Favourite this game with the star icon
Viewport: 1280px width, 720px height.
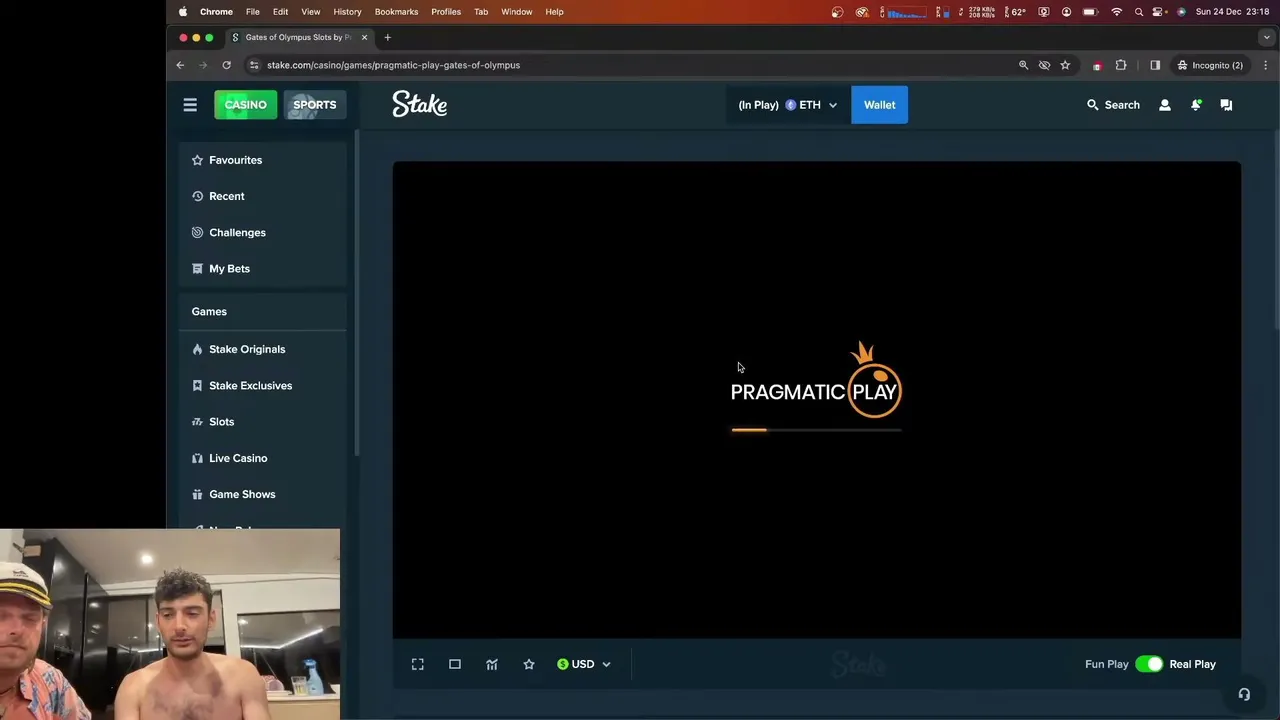pyautogui.click(x=529, y=664)
